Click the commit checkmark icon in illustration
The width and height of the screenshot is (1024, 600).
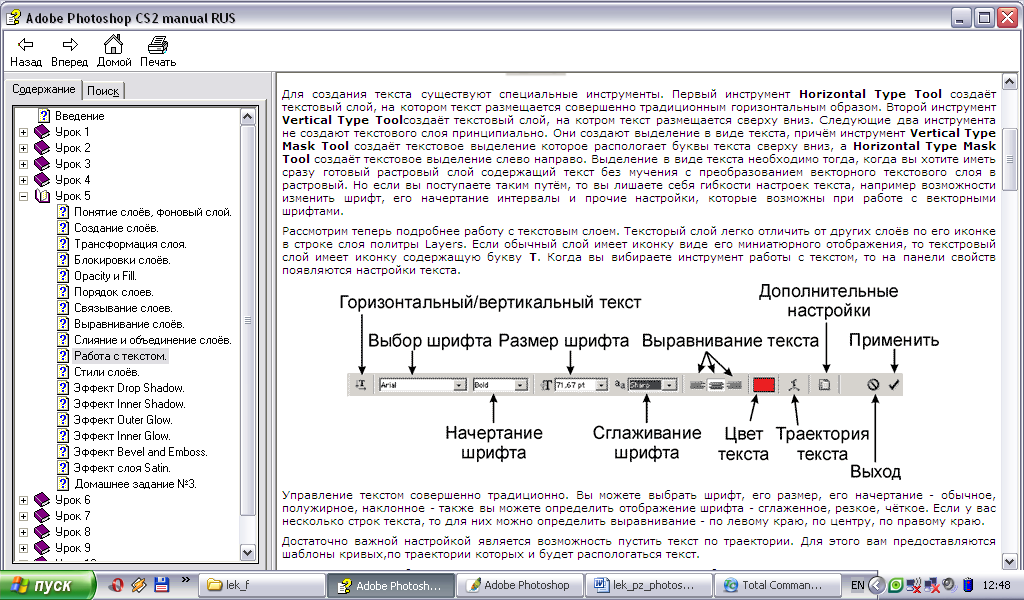click(x=894, y=385)
